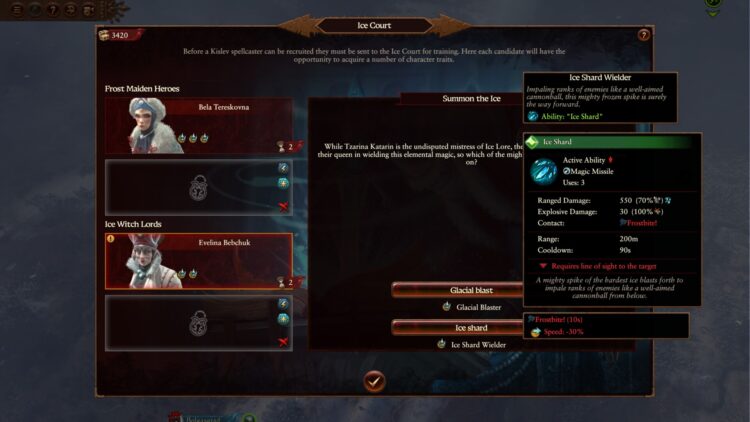
Task: Click the question mark advice icon in top bar
Action: point(53,10)
